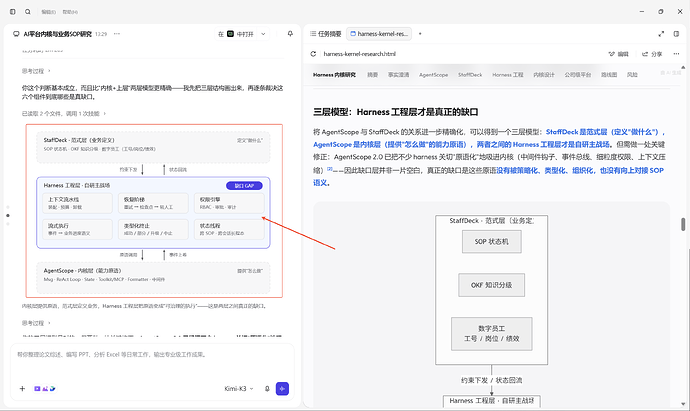690x411 pixels.
Task: Open the preview toolbar's more options (three dots)
Action: pos(676,54)
